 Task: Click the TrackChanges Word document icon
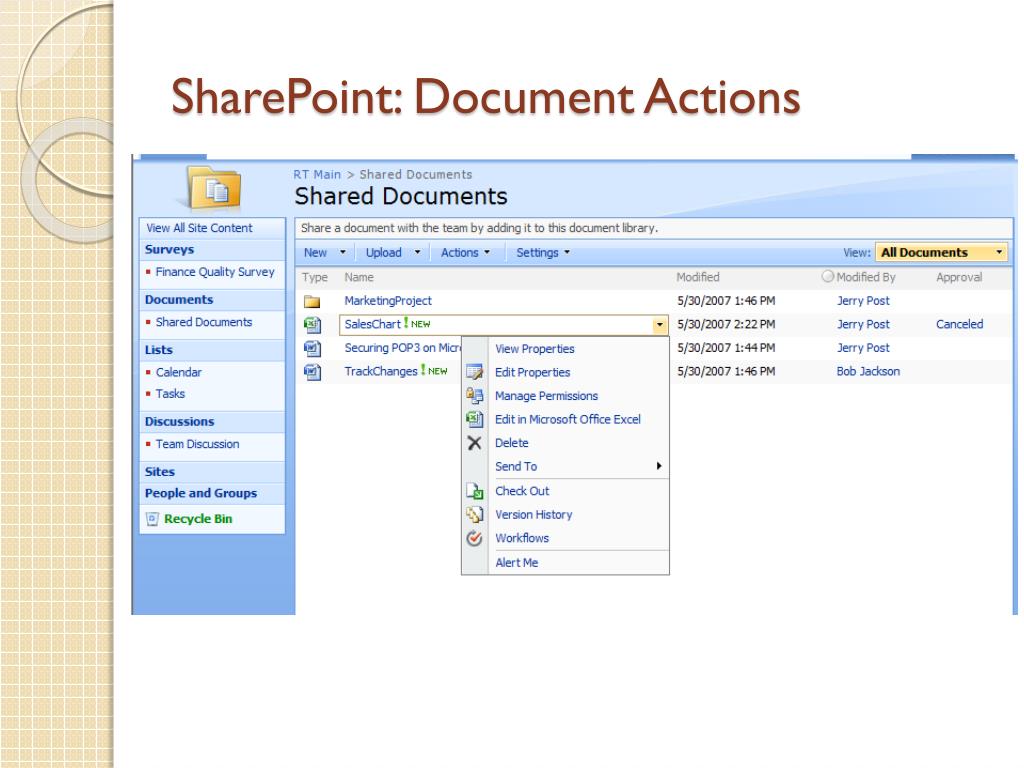click(312, 372)
